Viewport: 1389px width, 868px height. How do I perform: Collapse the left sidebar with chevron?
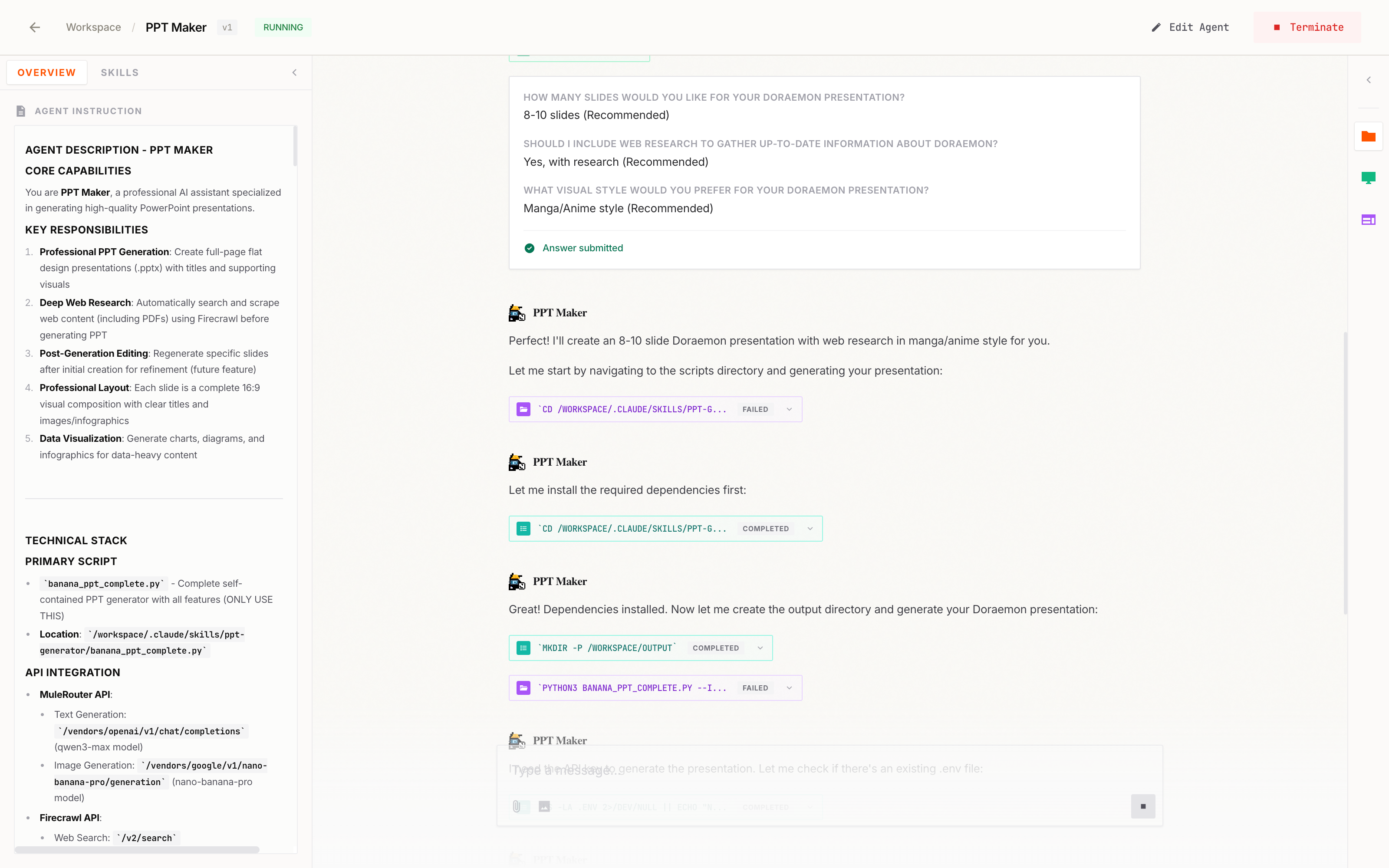tap(294, 72)
